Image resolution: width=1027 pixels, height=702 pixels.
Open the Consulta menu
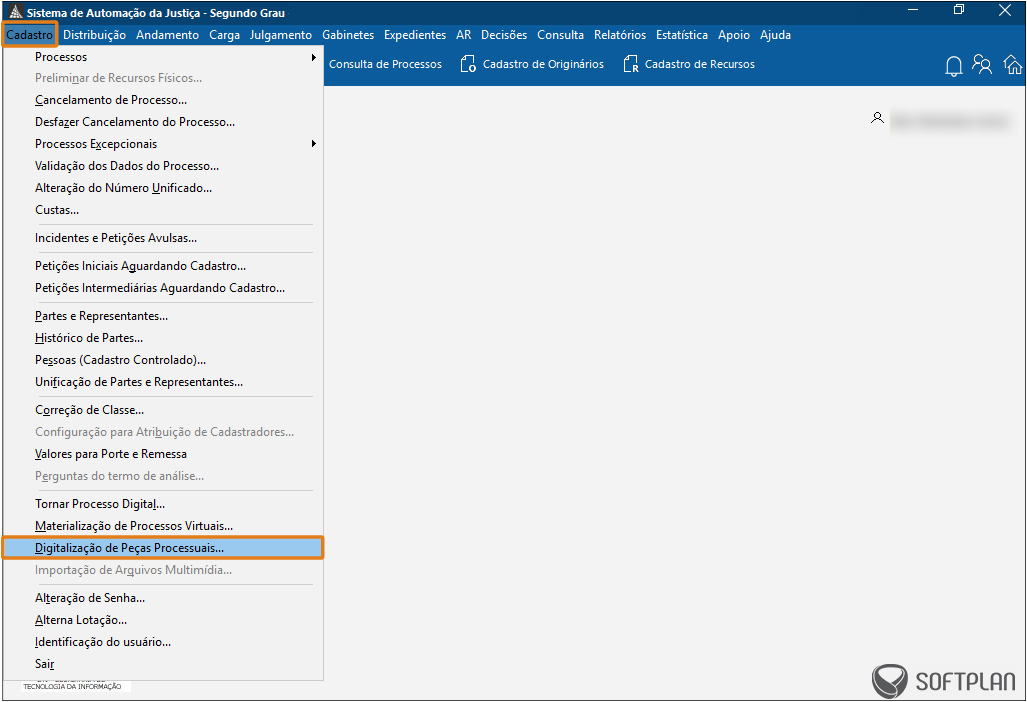560,35
